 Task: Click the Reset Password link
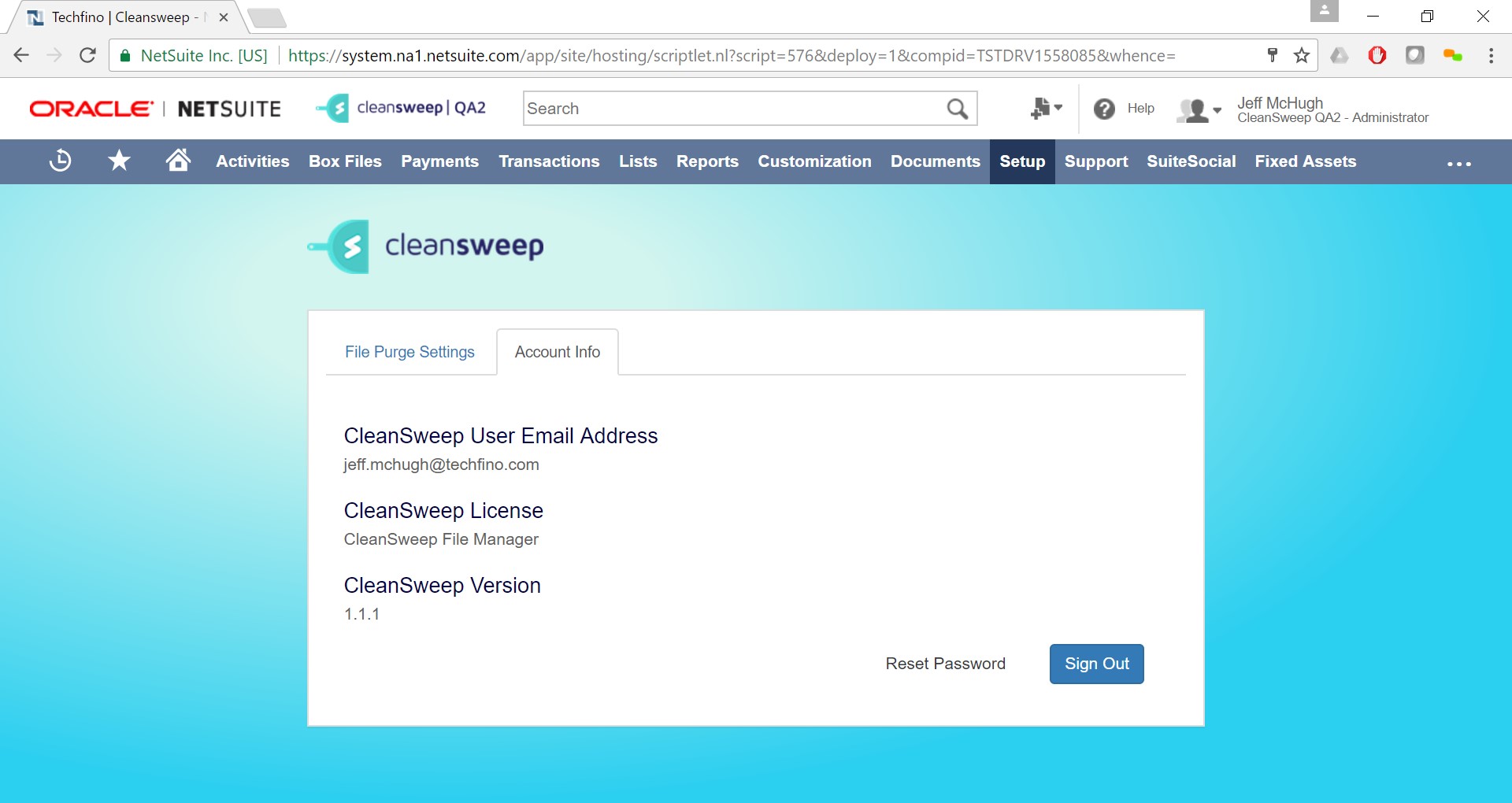(x=945, y=664)
